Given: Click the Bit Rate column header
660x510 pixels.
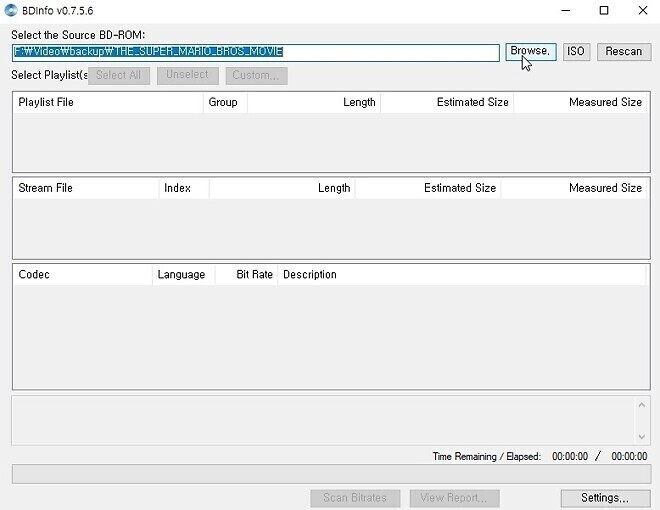Looking at the screenshot, I should tap(246, 274).
